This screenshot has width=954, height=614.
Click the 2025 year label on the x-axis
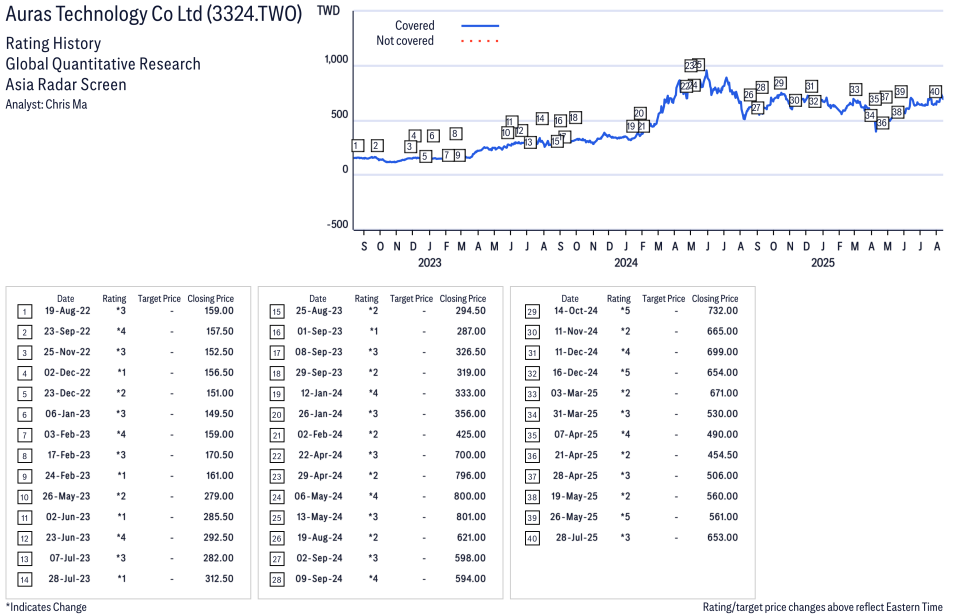(x=823, y=262)
